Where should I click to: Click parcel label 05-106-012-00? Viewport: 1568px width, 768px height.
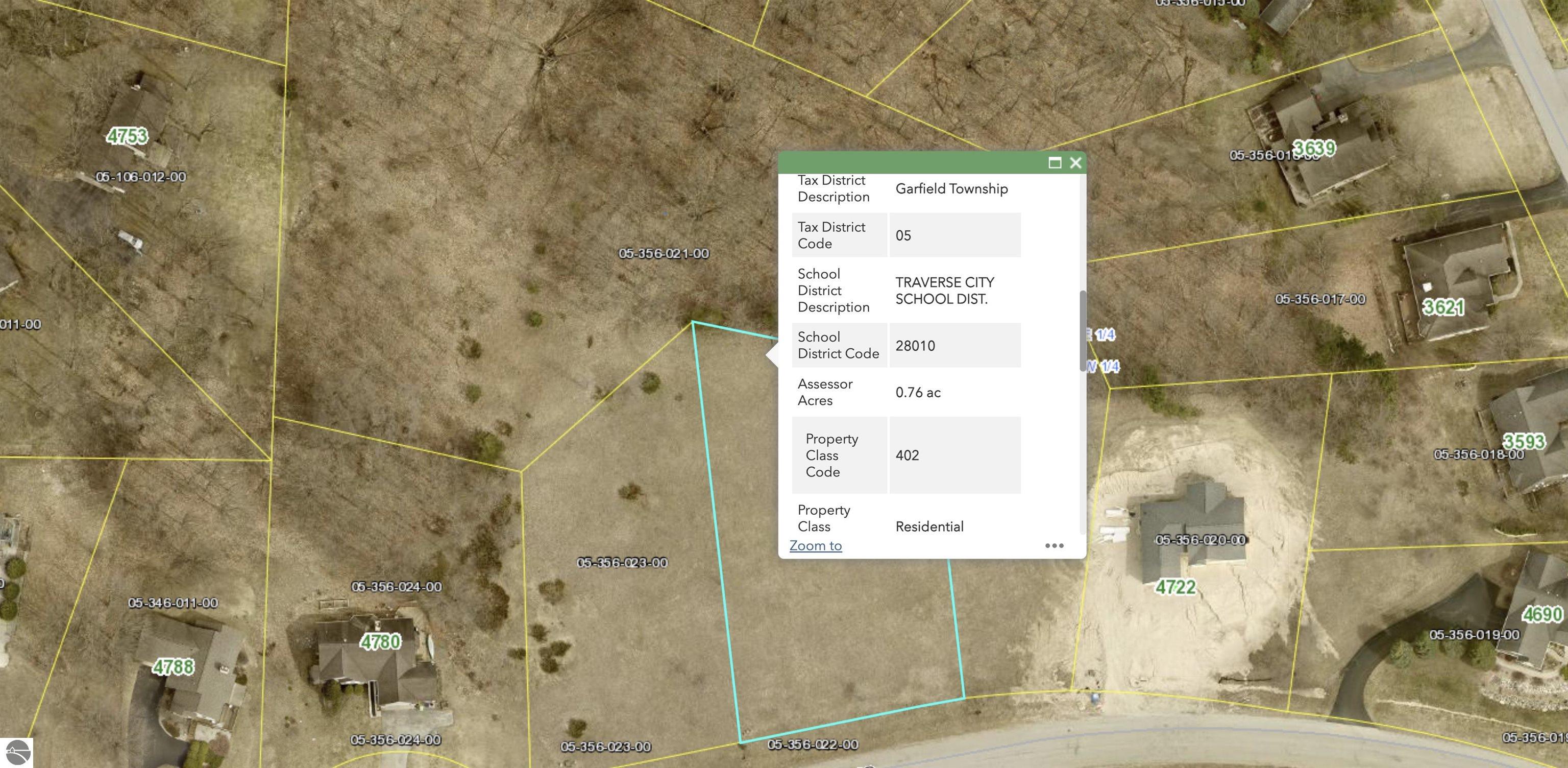(x=140, y=177)
